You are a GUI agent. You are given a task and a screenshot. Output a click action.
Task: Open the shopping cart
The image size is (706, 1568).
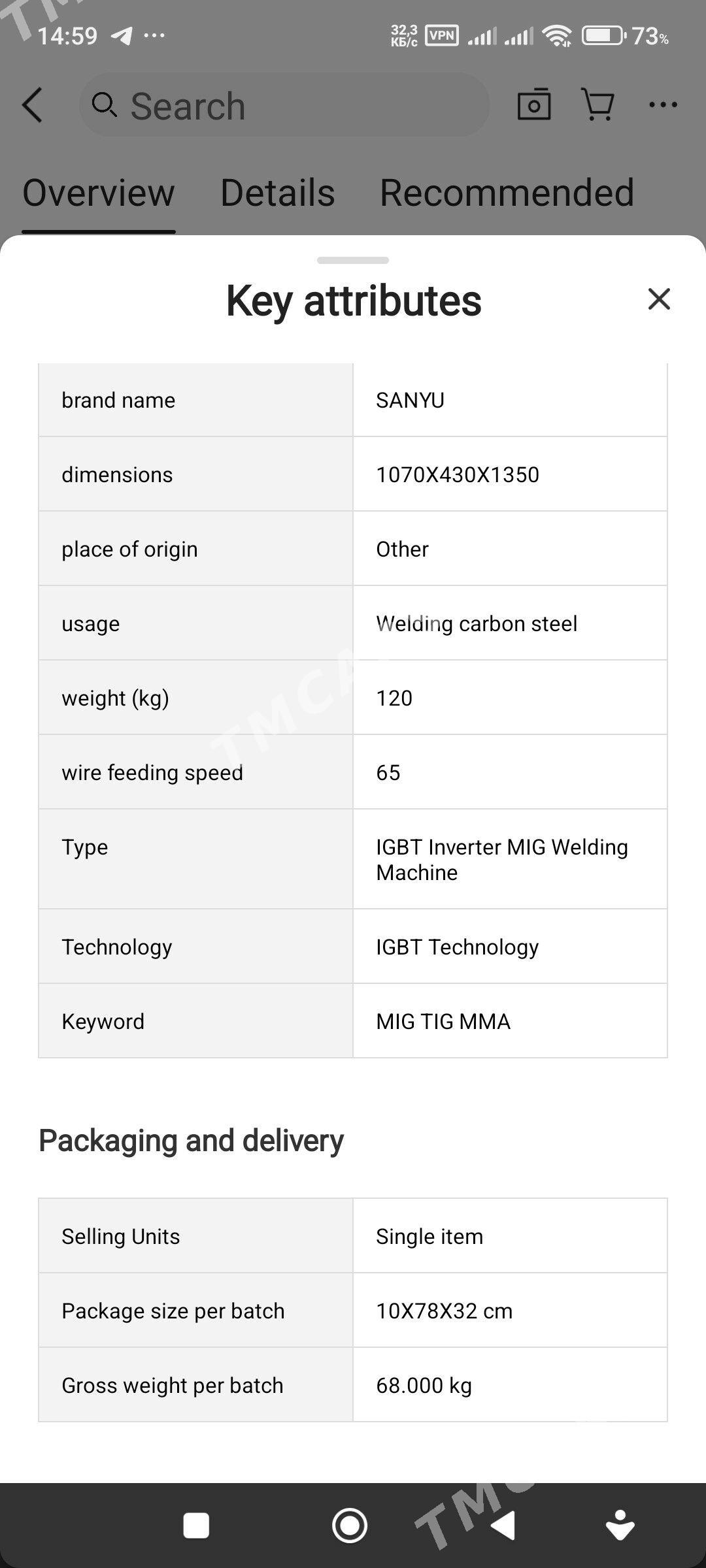(597, 105)
